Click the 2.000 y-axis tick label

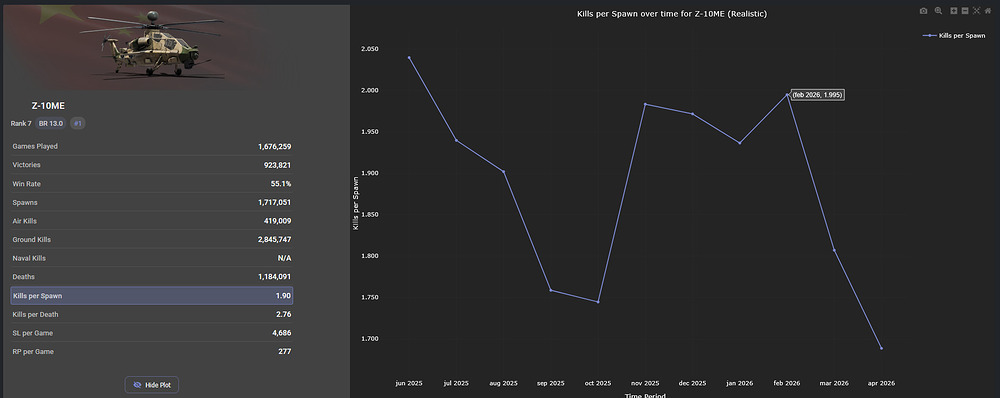coord(370,91)
